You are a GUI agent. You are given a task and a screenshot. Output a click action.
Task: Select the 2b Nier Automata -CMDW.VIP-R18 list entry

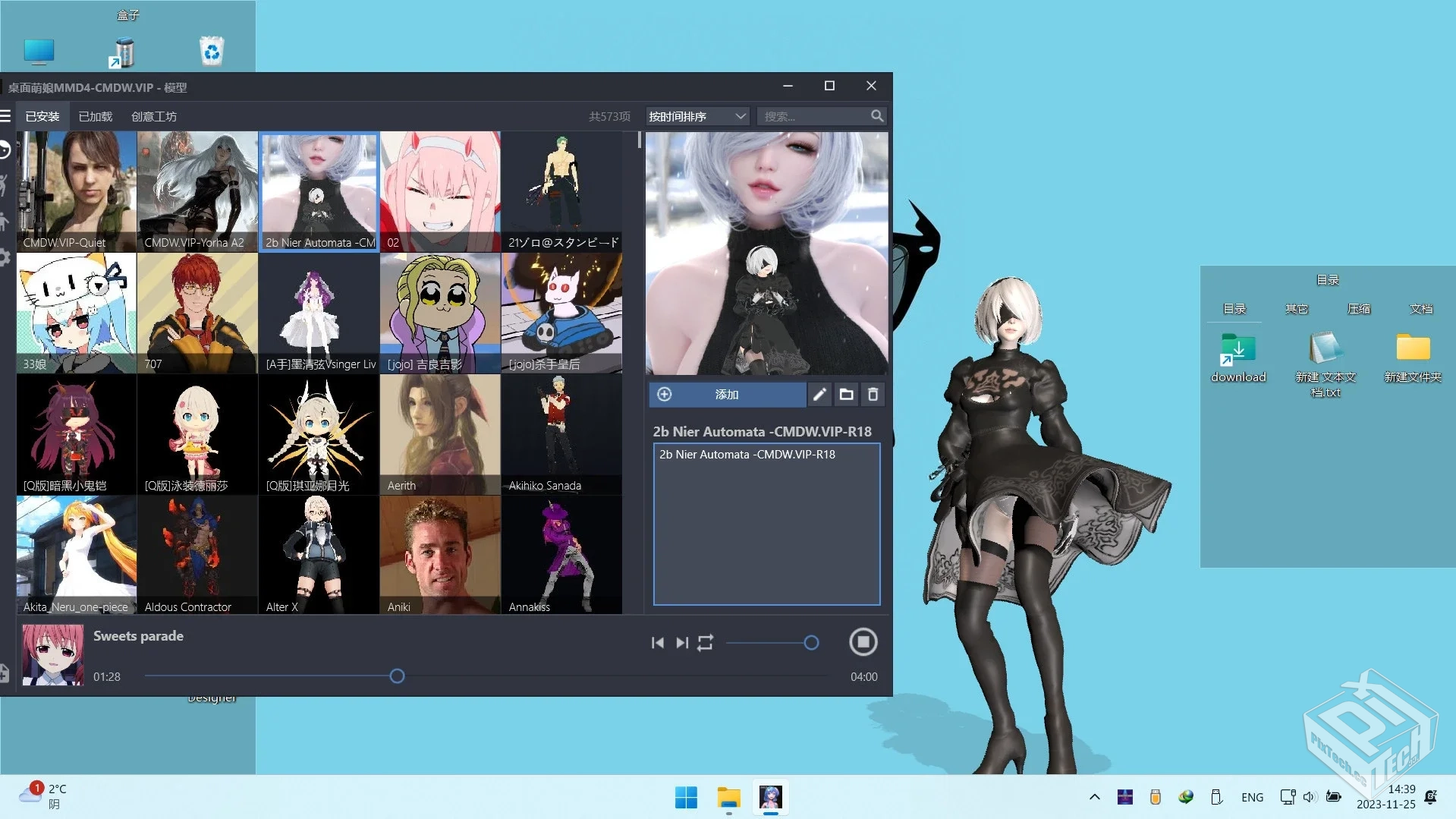[747, 454]
